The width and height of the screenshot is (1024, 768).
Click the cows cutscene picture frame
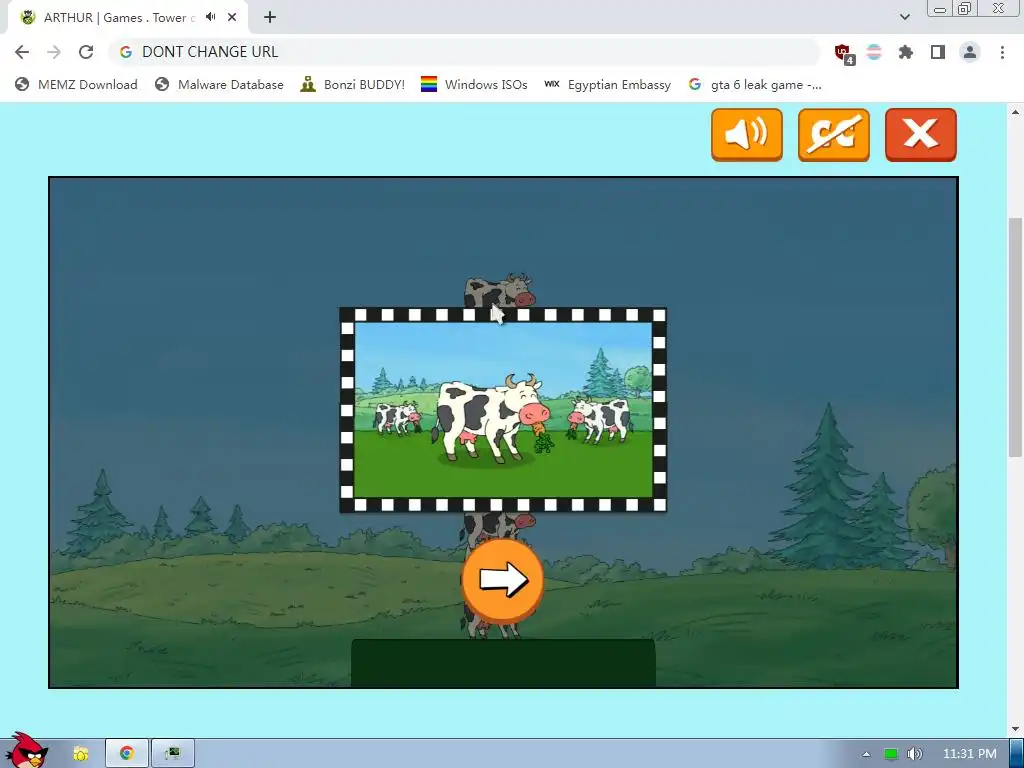click(x=503, y=409)
